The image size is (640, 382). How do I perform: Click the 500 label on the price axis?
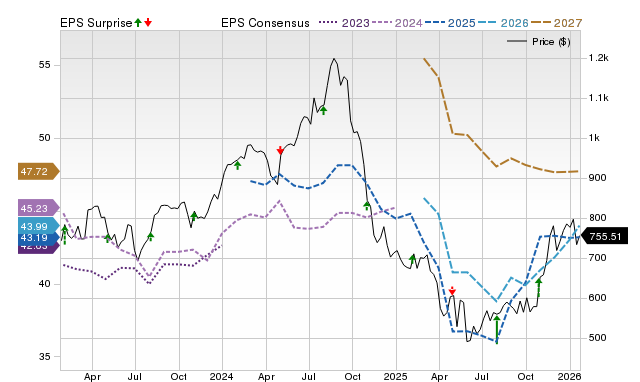[598, 338]
